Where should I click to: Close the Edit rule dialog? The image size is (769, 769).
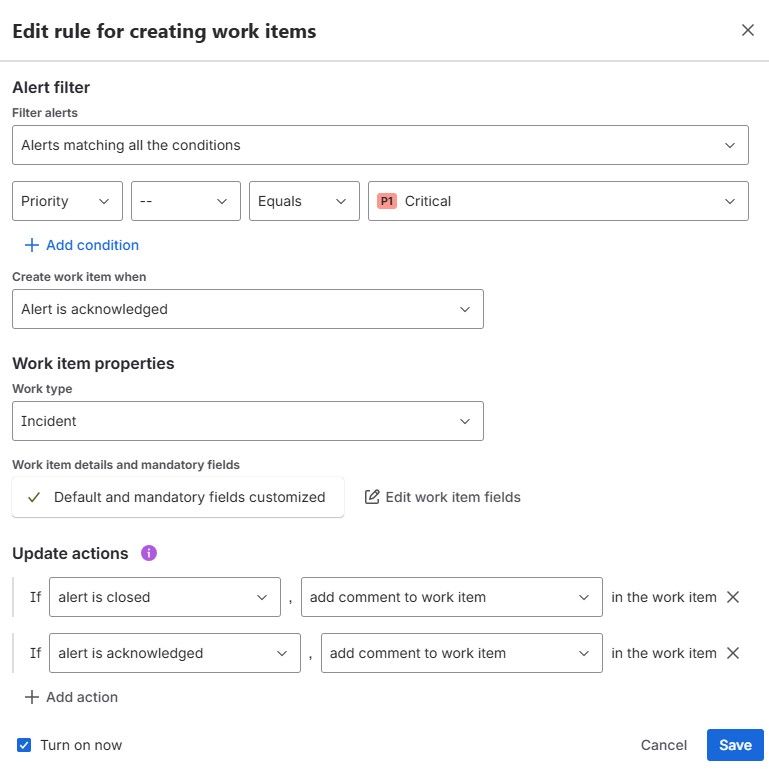click(x=747, y=31)
